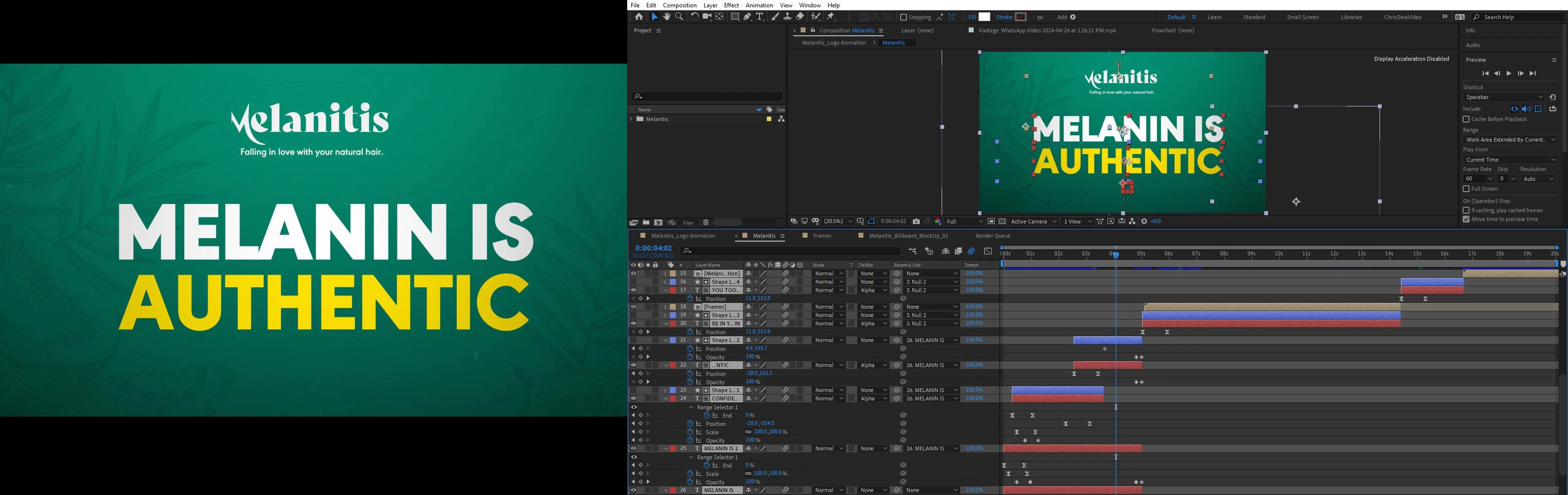Select the Zoom tool
The height and width of the screenshot is (495, 1568).
click(x=679, y=17)
